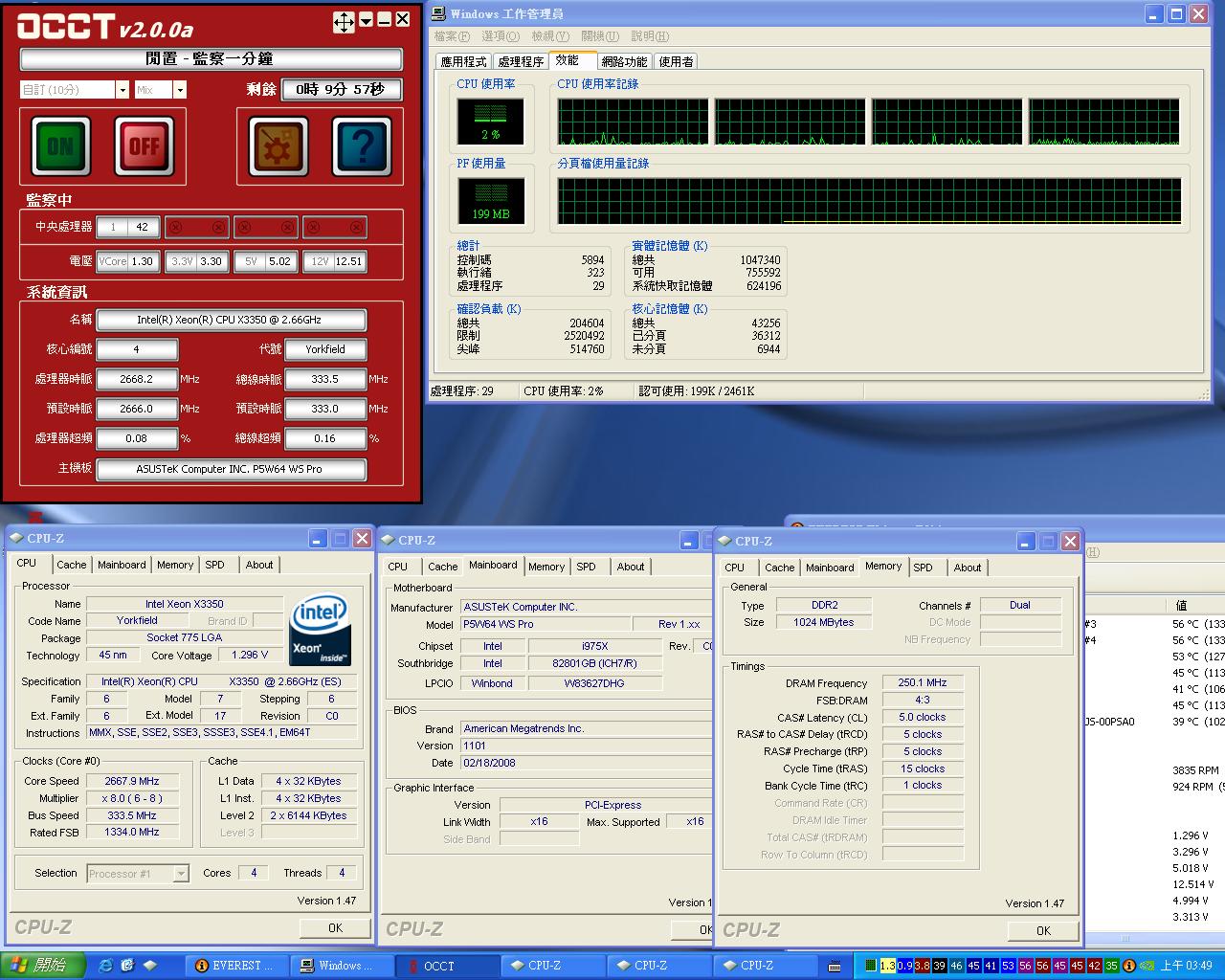Open the OCCT Mix test type dropdown
The image size is (1225, 980).
click(179, 90)
